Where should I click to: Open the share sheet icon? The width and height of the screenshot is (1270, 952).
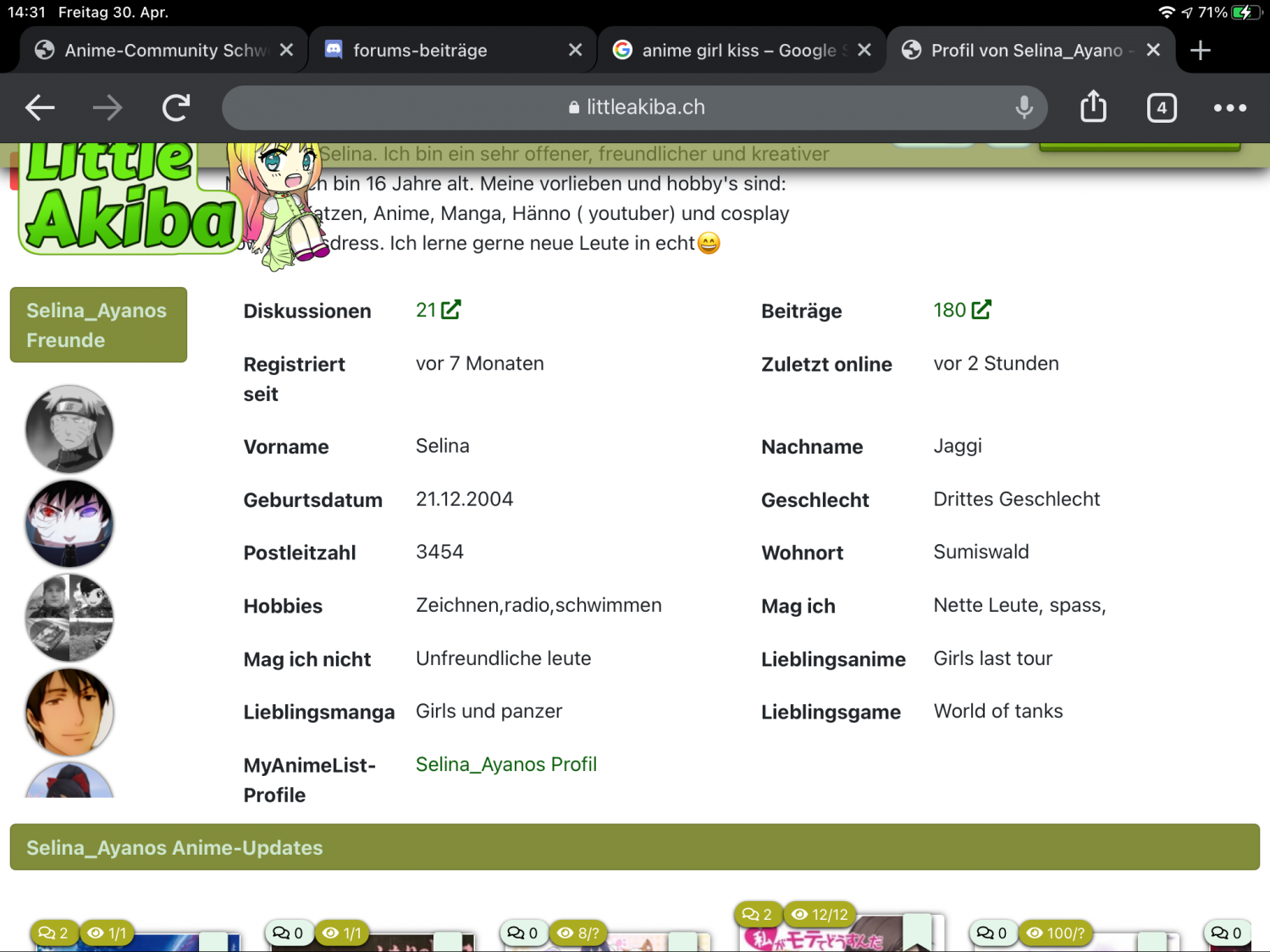pyautogui.click(x=1093, y=107)
